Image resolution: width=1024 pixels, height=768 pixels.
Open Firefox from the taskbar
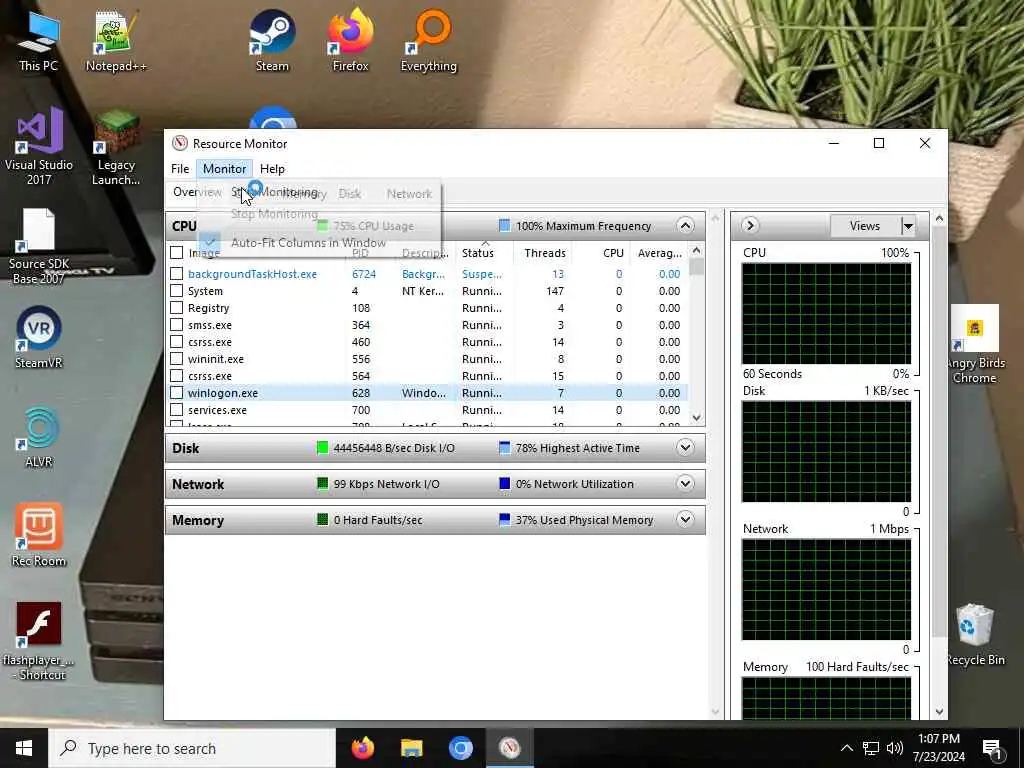(x=363, y=748)
